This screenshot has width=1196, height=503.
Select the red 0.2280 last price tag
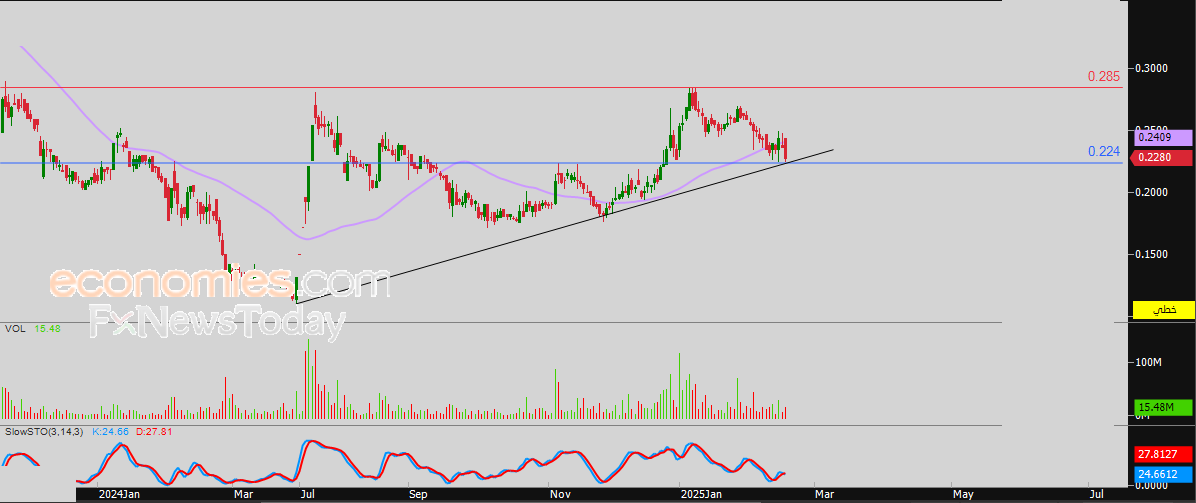point(1162,158)
